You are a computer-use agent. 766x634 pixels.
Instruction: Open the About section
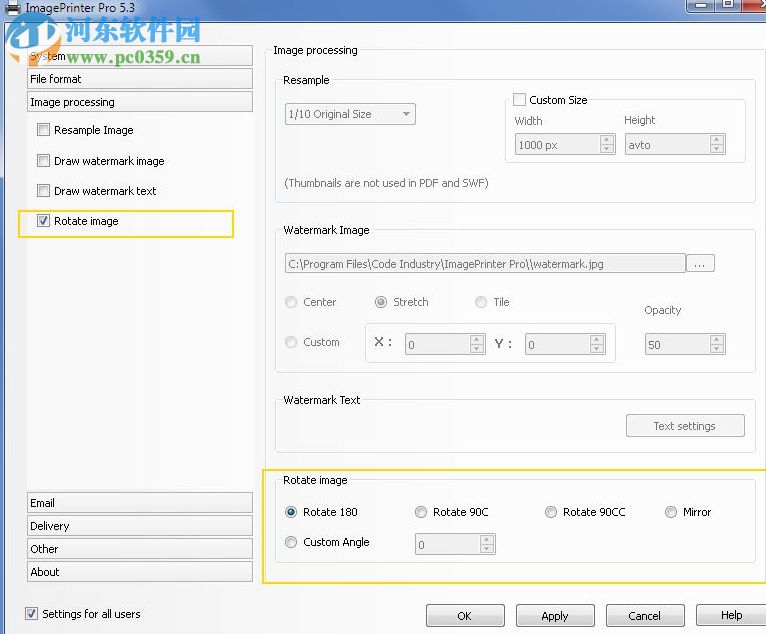[140, 571]
